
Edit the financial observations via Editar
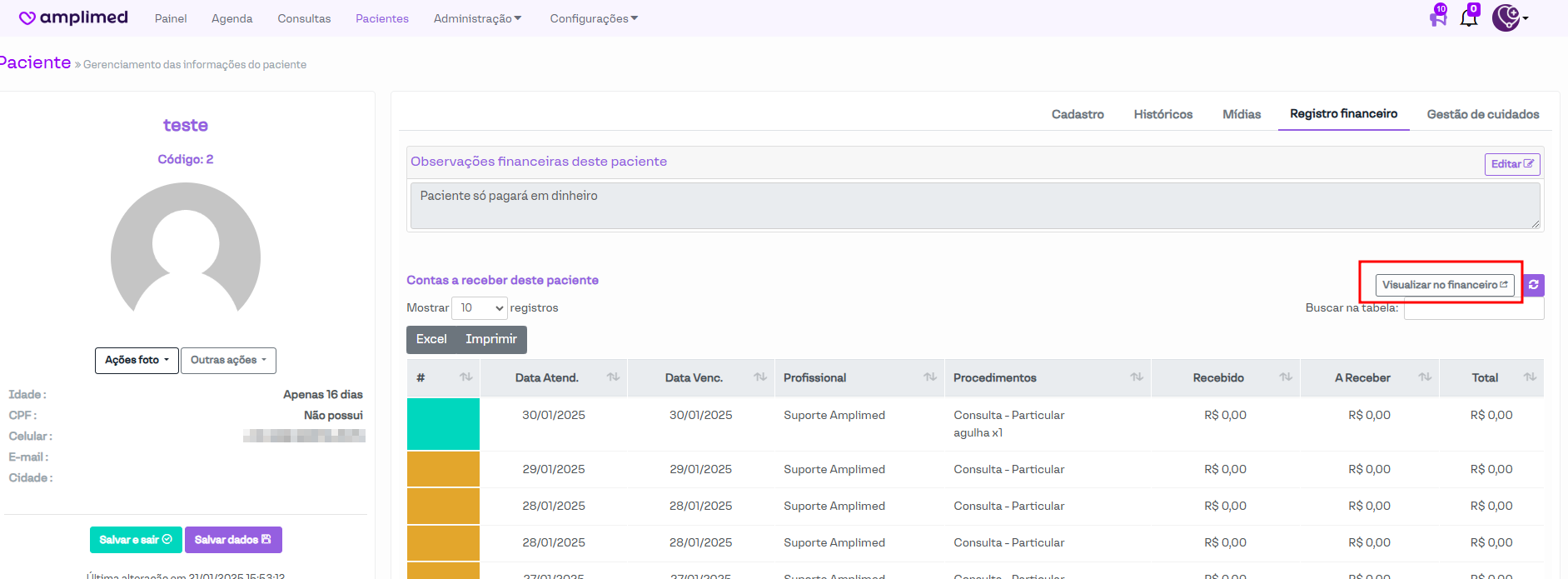click(x=1511, y=164)
